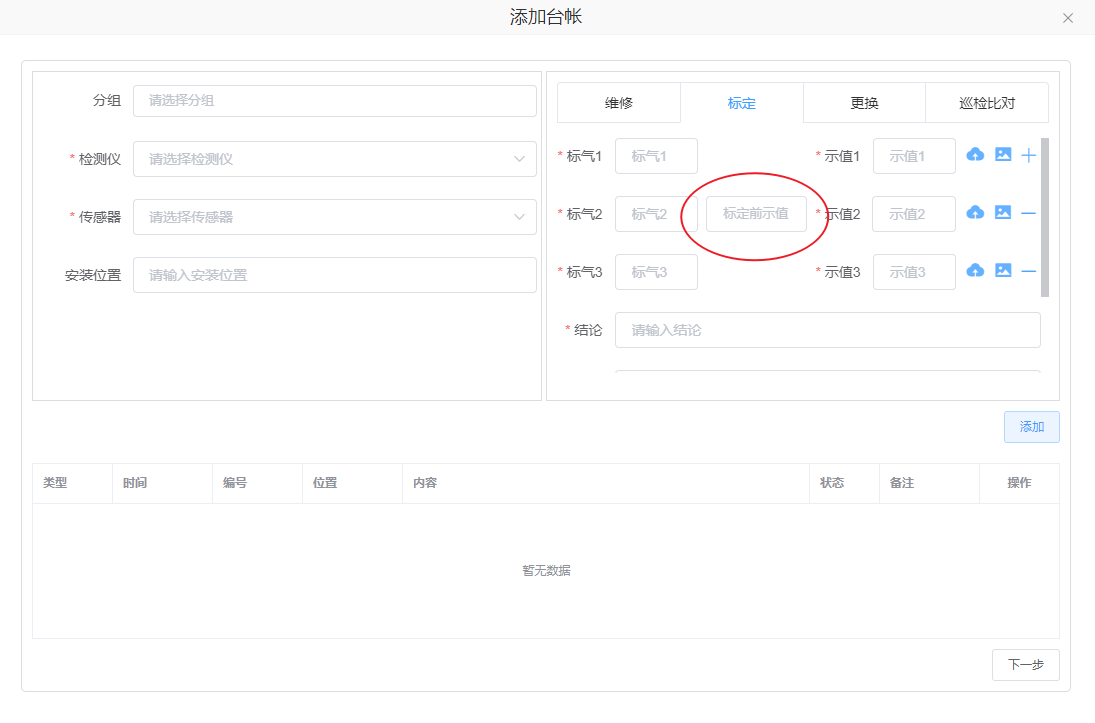The image size is (1095, 723).
Task: Open the image icon beside 示值2
Action: tap(1003, 213)
